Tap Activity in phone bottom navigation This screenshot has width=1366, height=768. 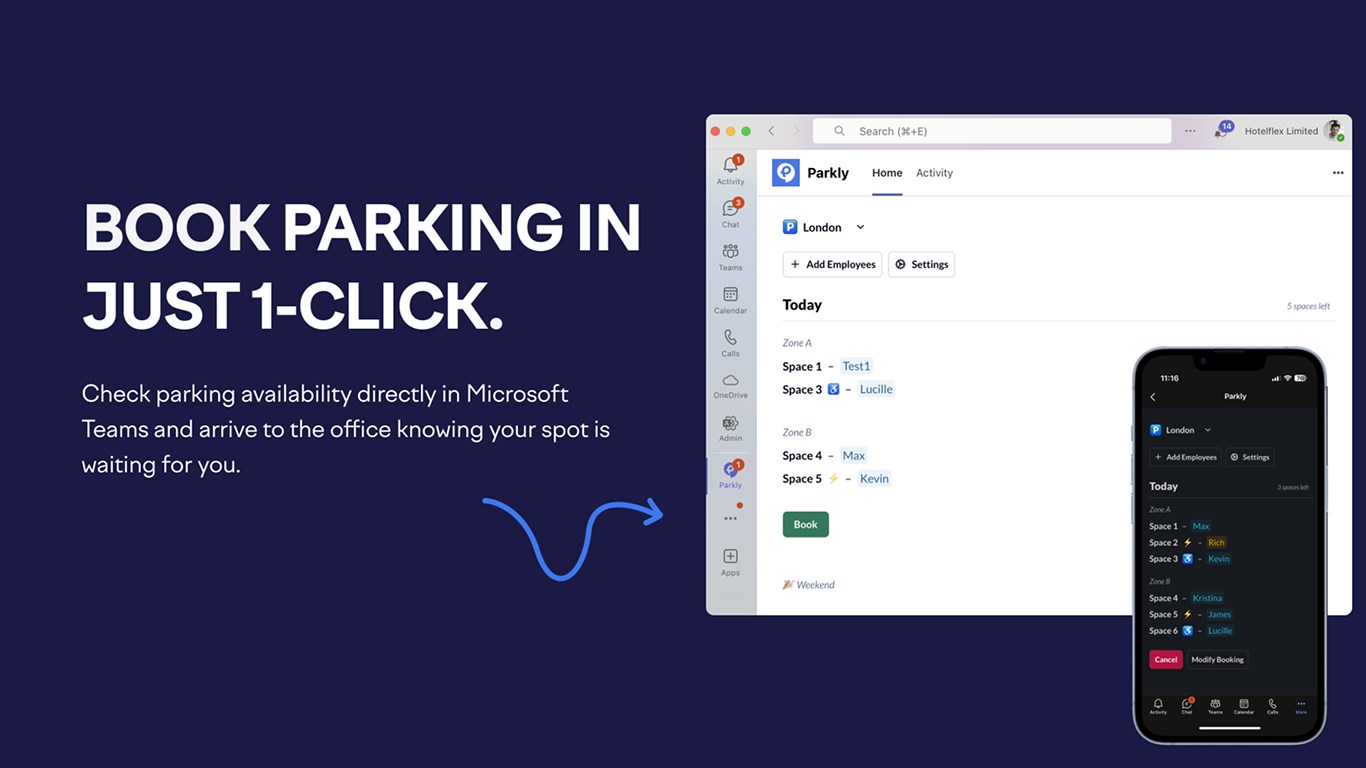click(x=1158, y=706)
